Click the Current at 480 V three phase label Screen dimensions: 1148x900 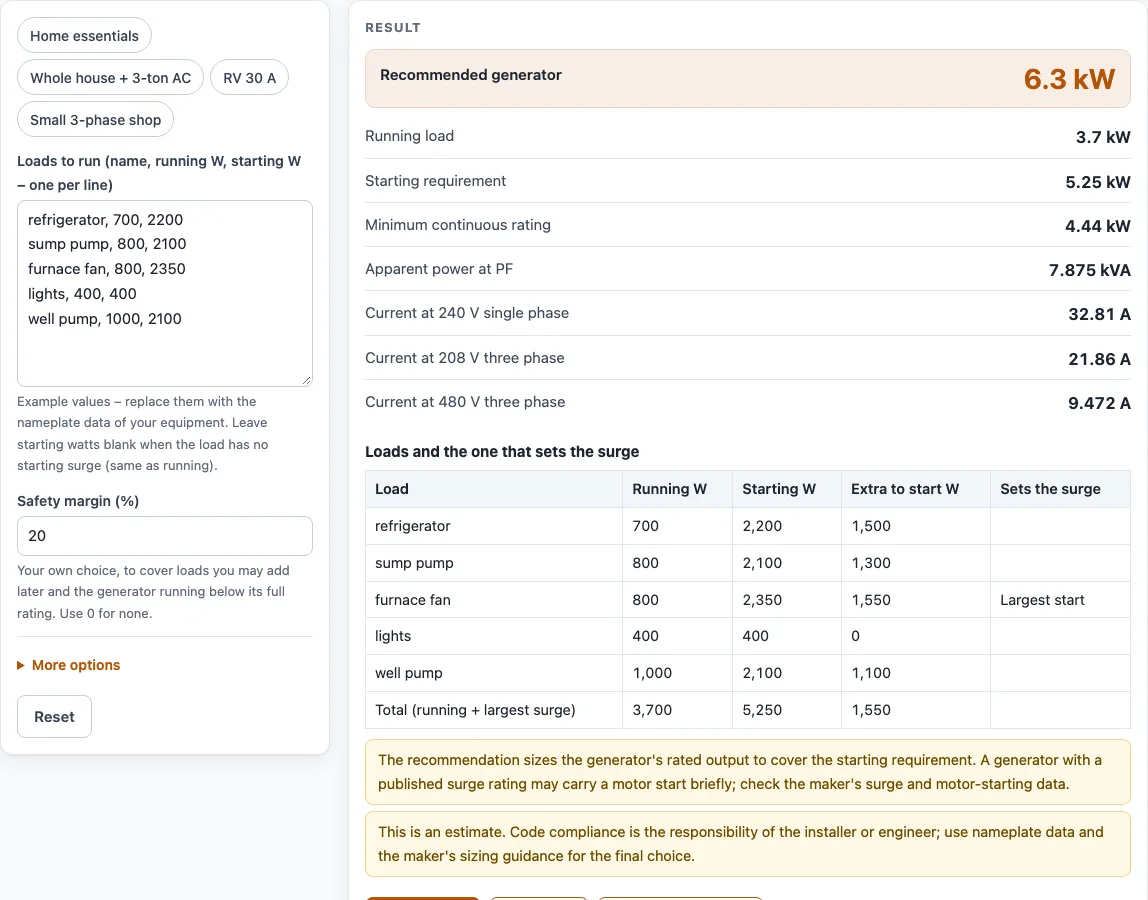pos(465,401)
